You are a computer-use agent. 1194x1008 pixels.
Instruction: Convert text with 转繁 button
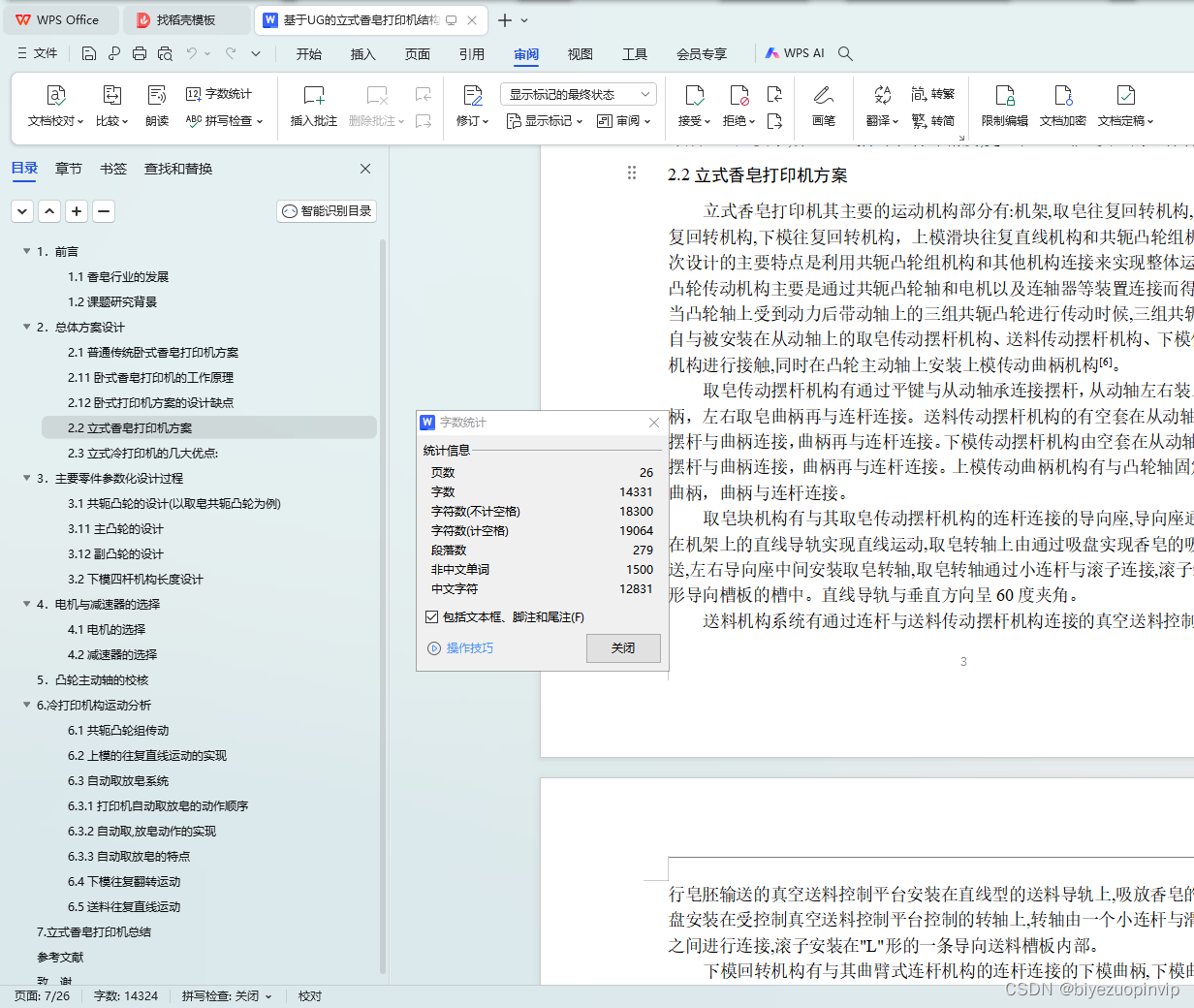click(933, 94)
